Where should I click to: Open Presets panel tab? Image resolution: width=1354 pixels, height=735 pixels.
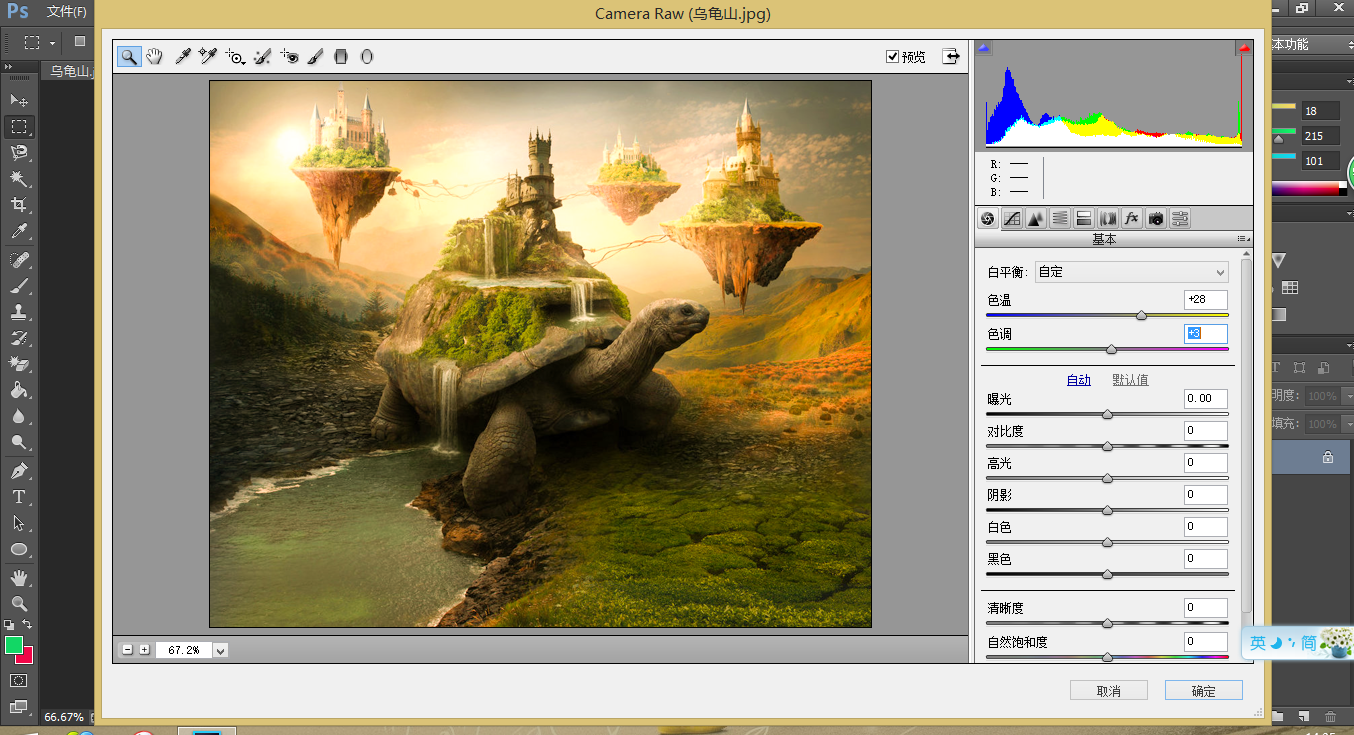click(1180, 219)
